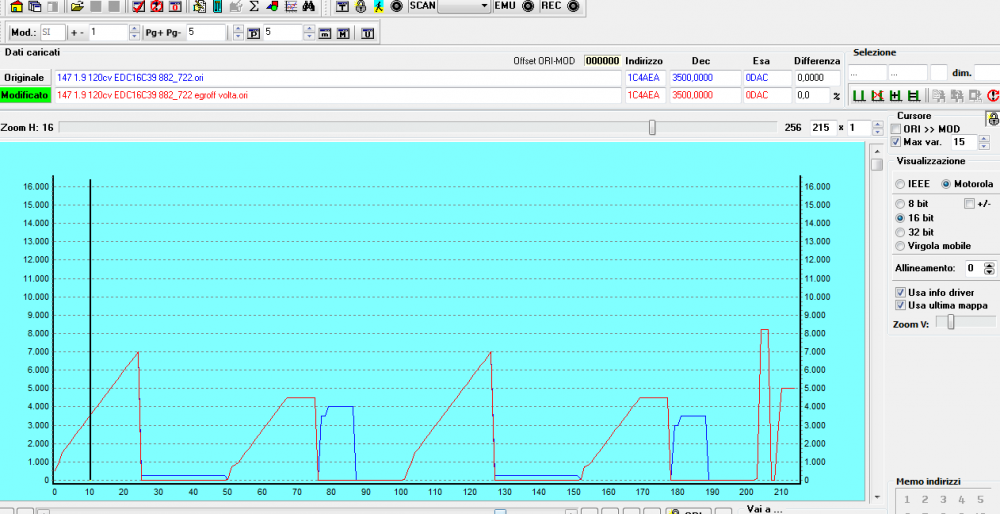Click the red framed zero icon
The width and height of the screenshot is (1000, 514).
point(175,6)
